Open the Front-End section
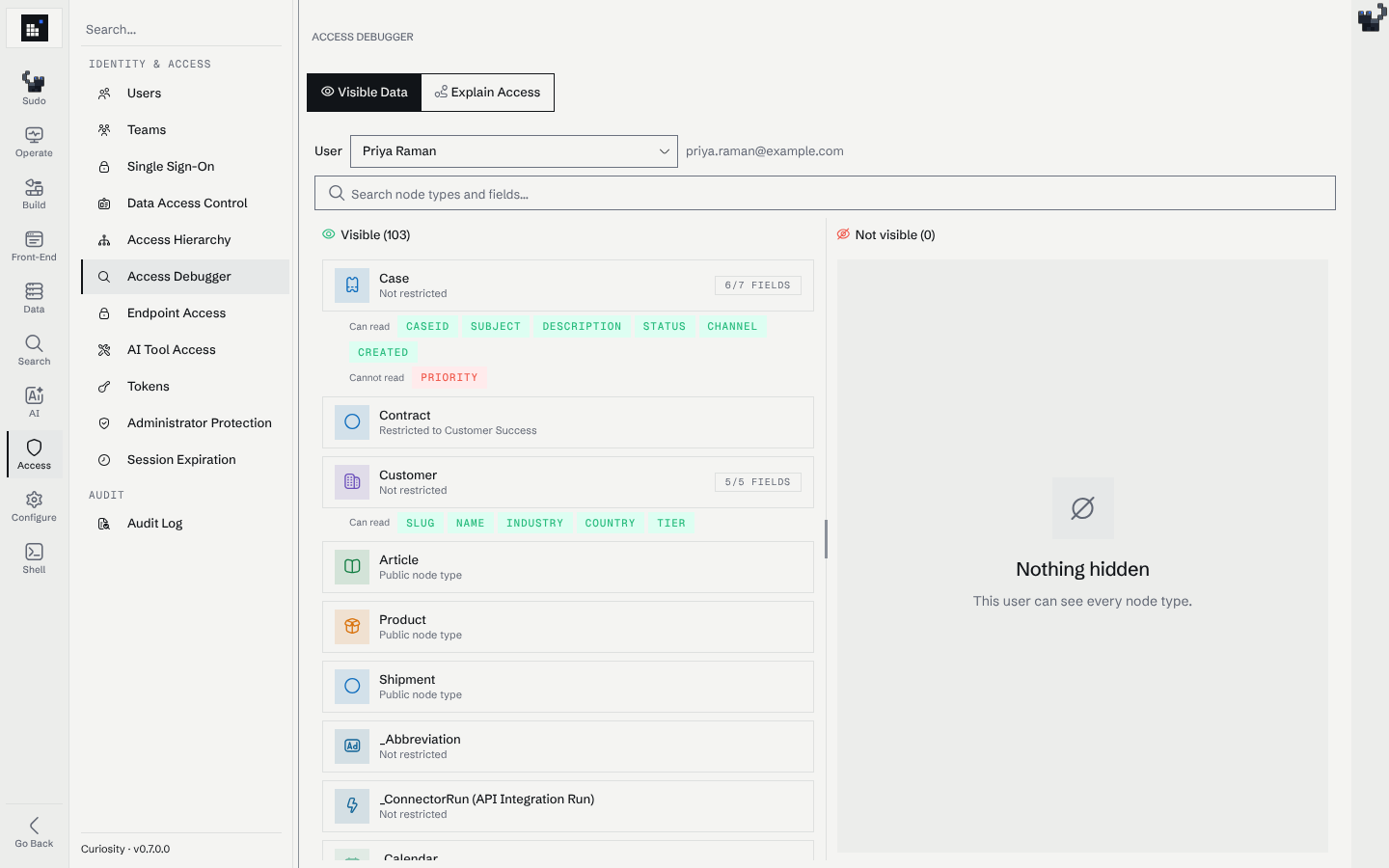Viewport: 1389px width, 868px height. pyautogui.click(x=34, y=246)
